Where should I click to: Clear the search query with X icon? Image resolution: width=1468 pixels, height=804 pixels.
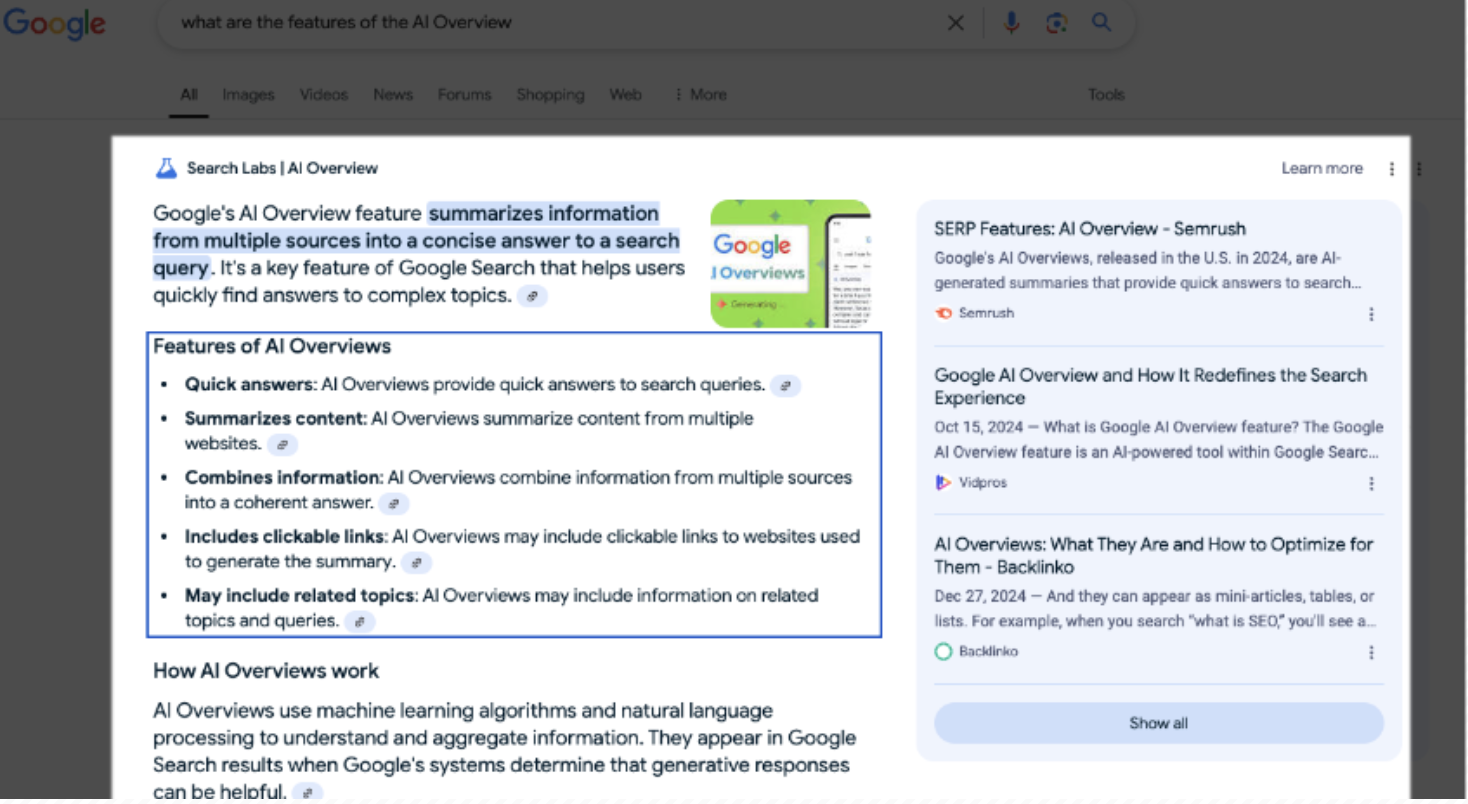pos(955,23)
